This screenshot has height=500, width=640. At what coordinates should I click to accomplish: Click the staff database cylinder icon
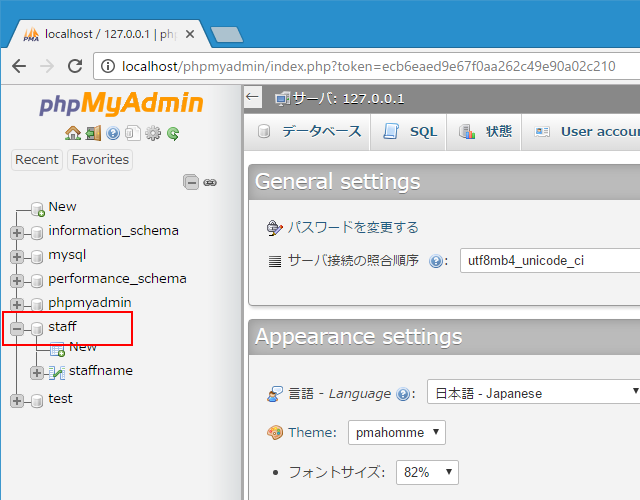tap(37, 329)
